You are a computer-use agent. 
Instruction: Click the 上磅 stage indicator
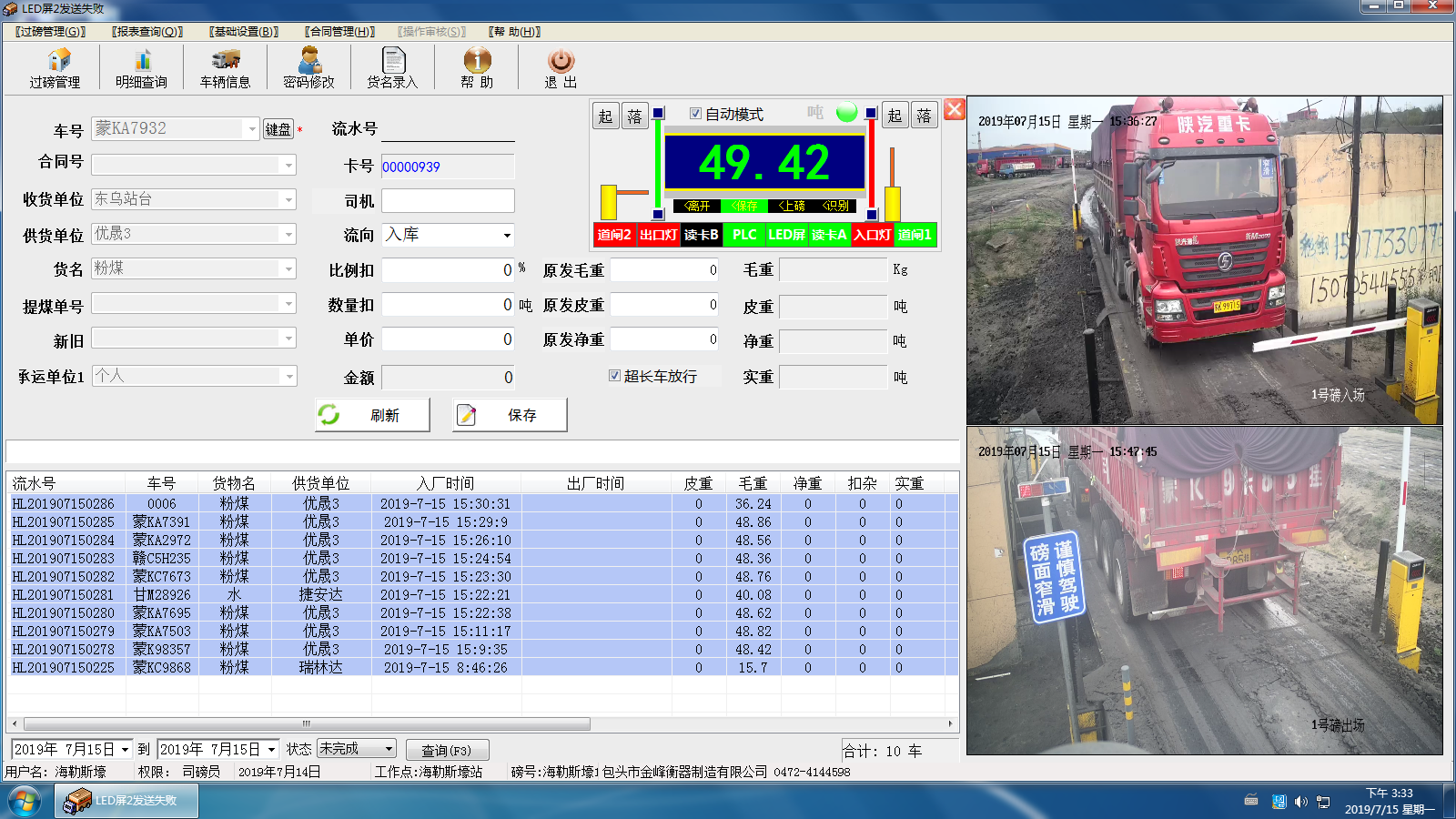(790, 206)
